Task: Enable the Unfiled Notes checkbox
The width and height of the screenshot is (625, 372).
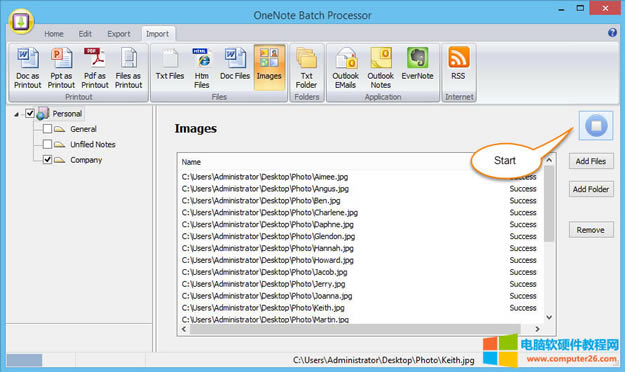Action: click(x=47, y=144)
